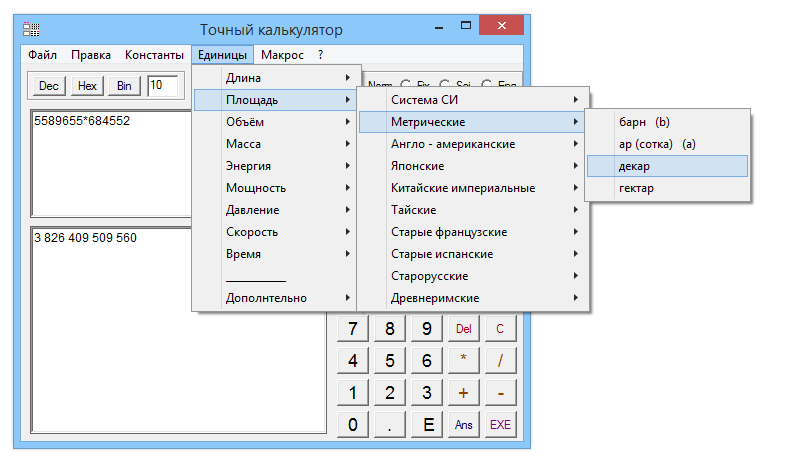Click digit 0 key
This screenshot has height=473, width=805.
(x=353, y=425)
